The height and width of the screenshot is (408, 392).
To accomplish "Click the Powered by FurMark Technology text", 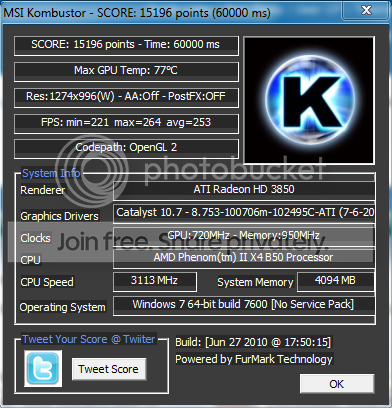I will click(x=254, y=359).
